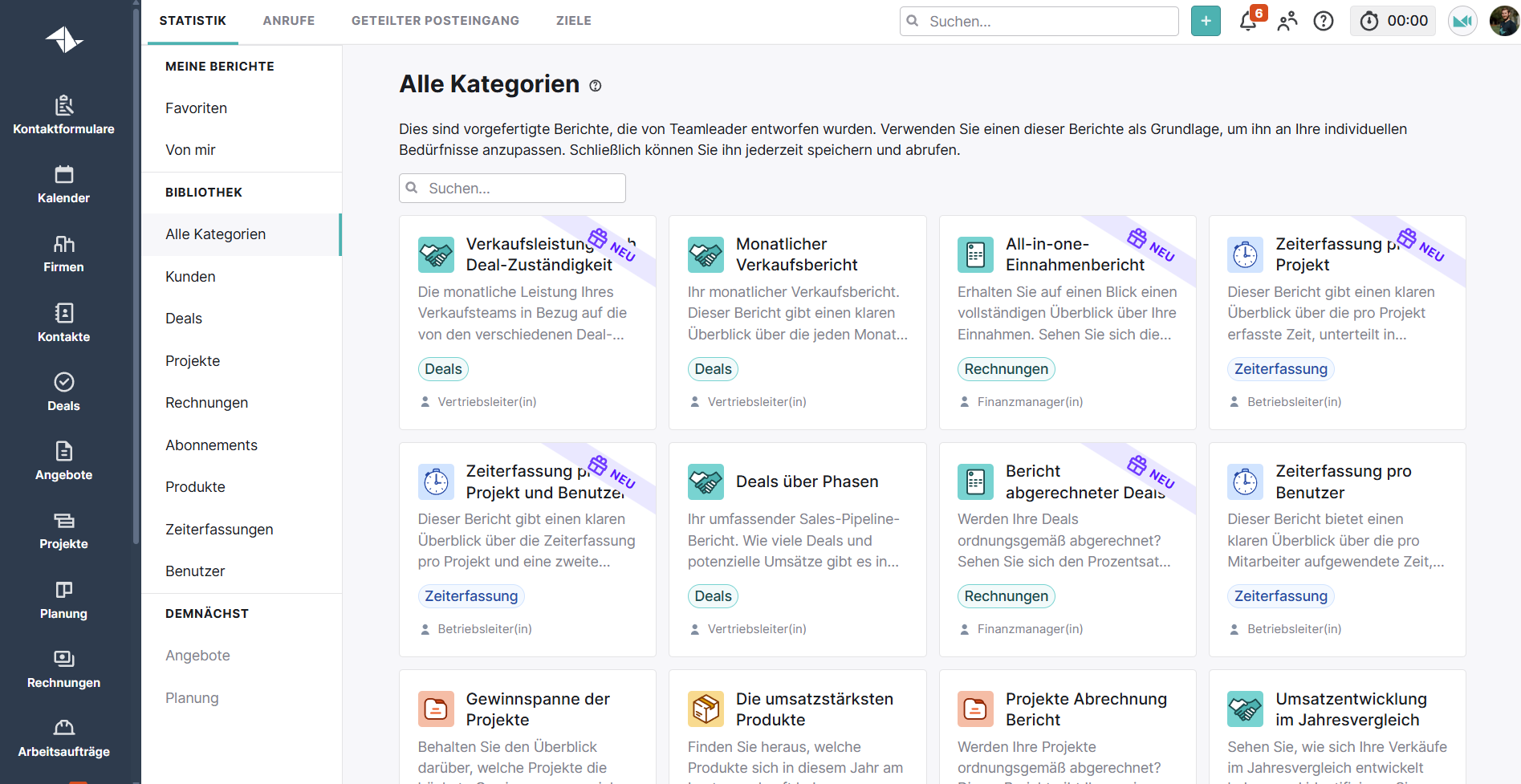Open the Angebote sidebar item

pos(63,461)
